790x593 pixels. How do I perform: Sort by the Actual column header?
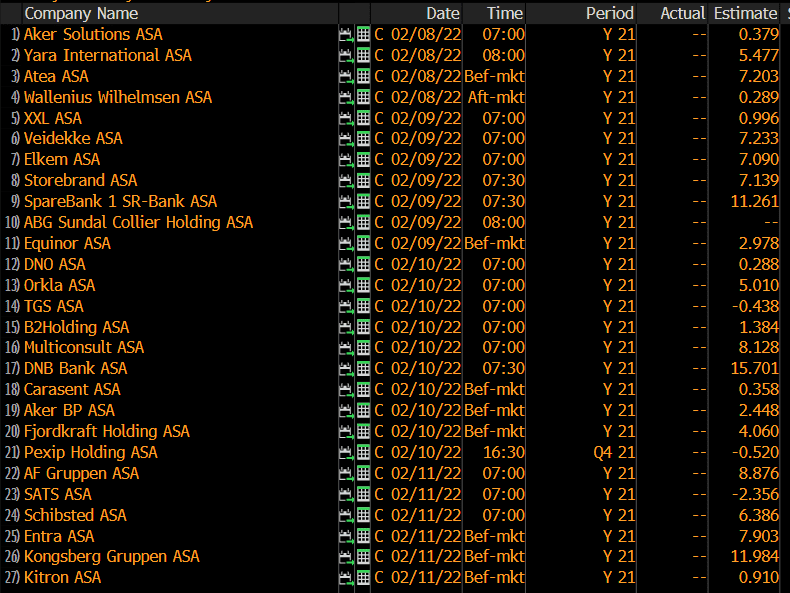(683, 14)
